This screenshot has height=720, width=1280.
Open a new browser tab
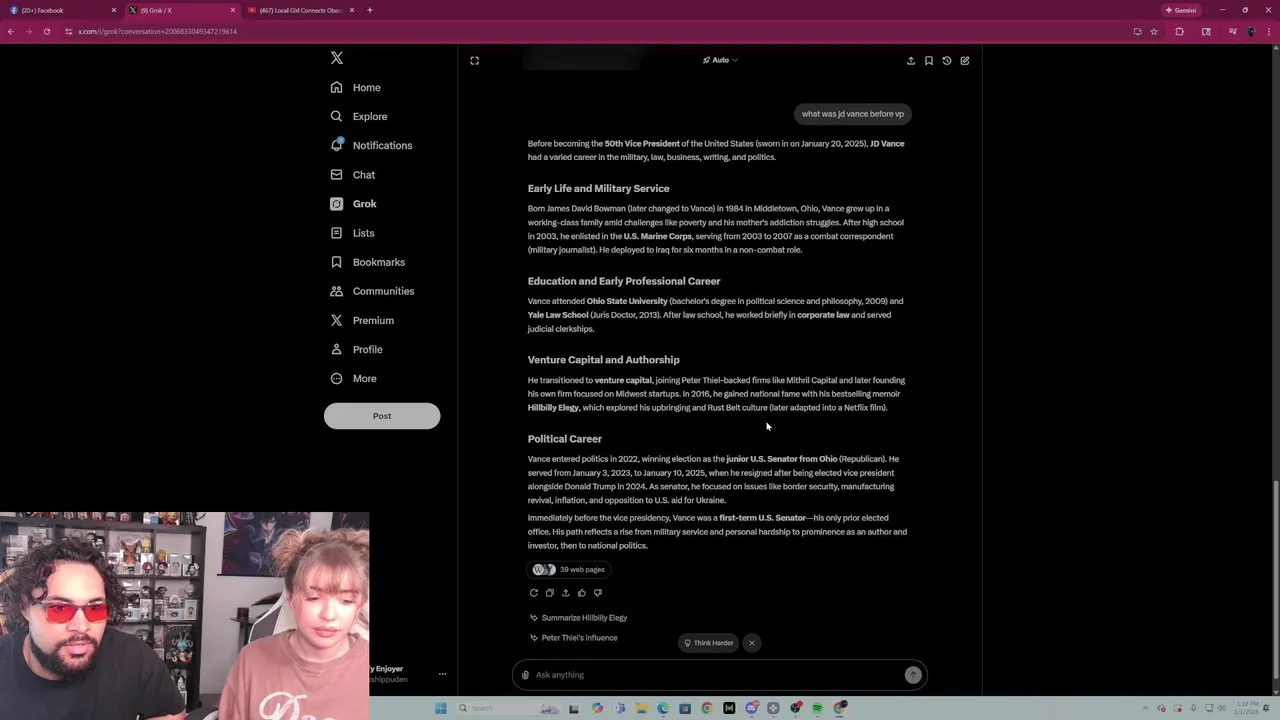coord(370,10)
